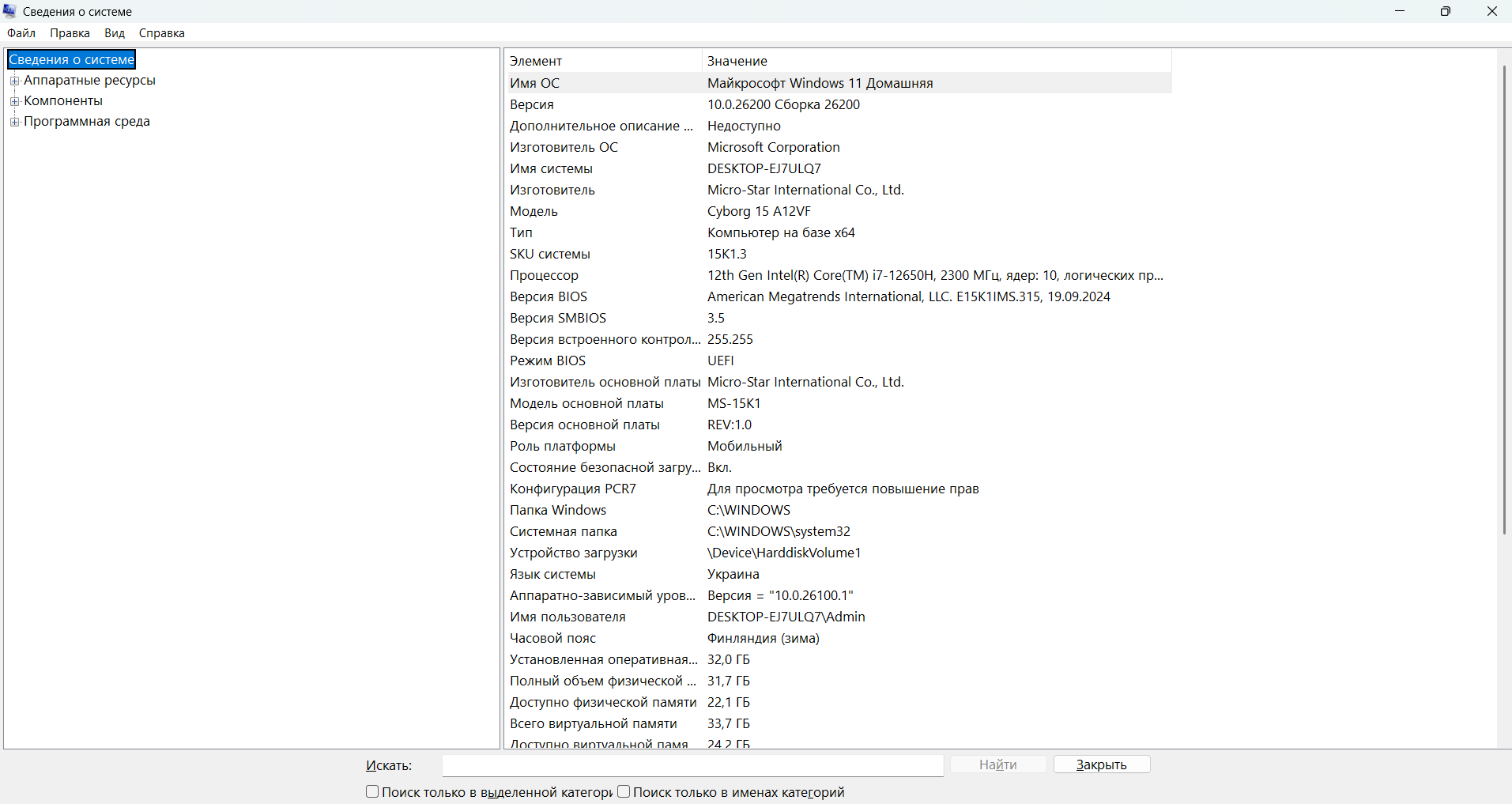Click the Украина value

tap(733, 574)
